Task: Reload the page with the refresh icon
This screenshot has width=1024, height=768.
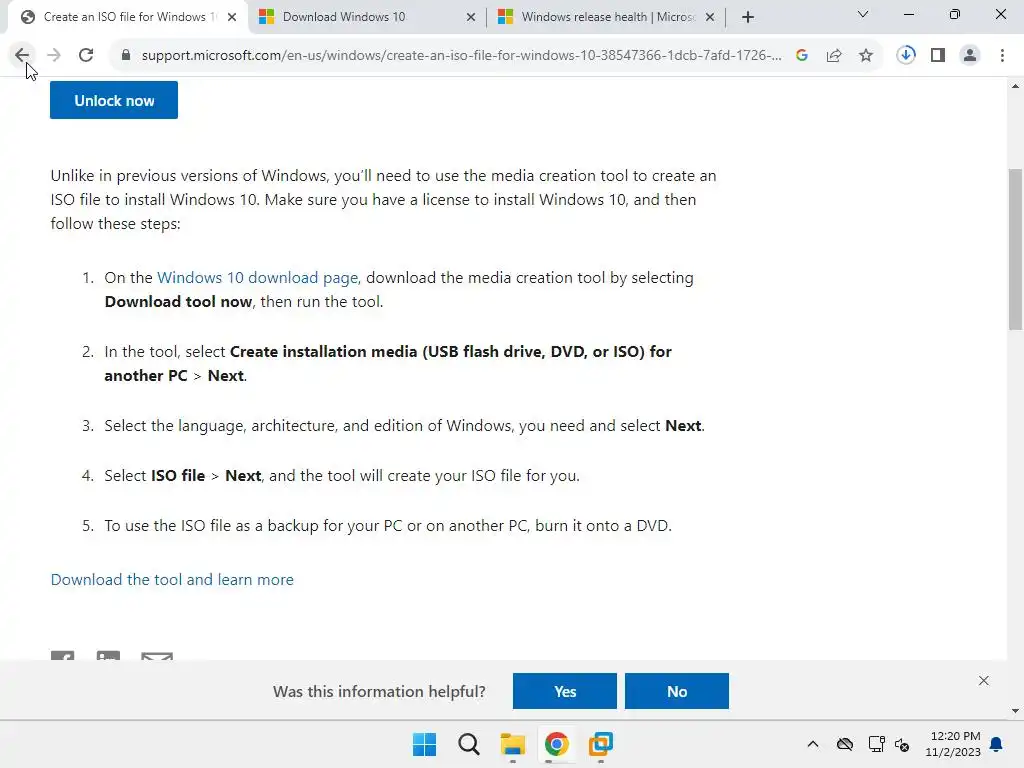Action: coord(86,55)
